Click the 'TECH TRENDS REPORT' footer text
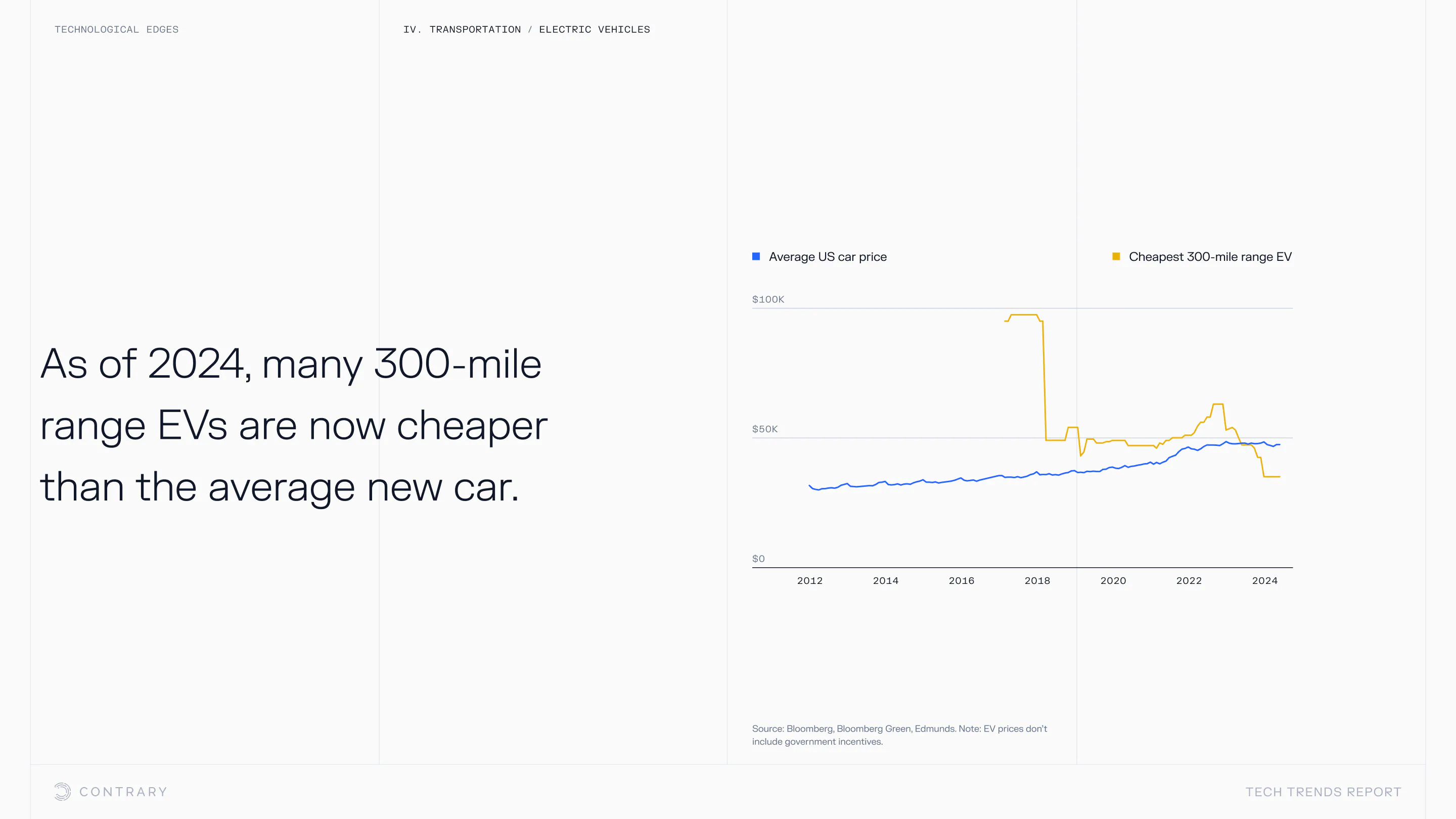The height and width of the screenshot is (819, 1456). [x=1323, y=792]
